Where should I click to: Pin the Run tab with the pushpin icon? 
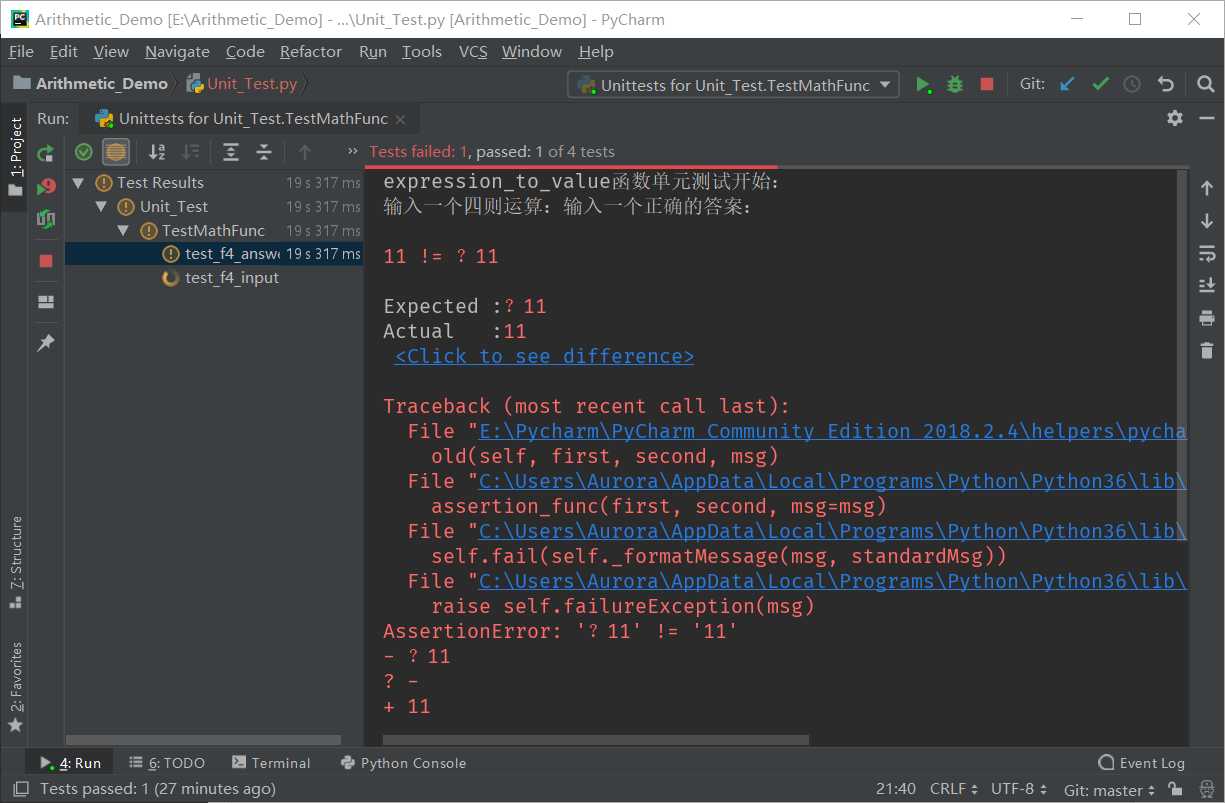pyautogui.click(x=46, y=343)
